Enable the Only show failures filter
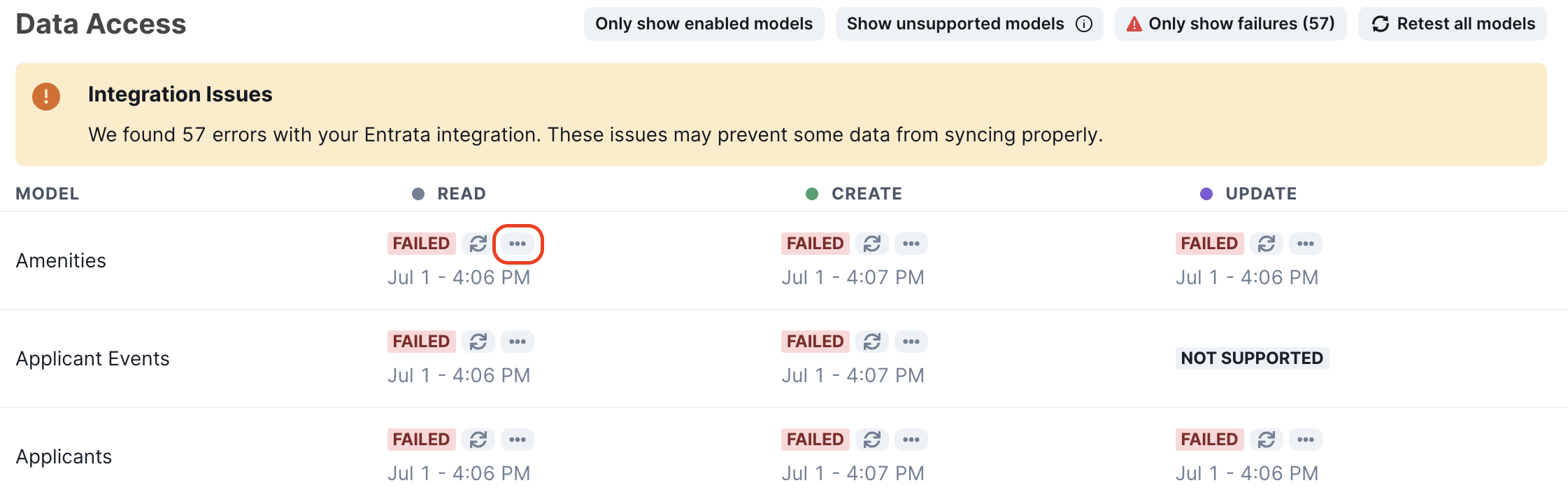The height and width of the screenshot is (504, 1568). (x=1231, y=23)
